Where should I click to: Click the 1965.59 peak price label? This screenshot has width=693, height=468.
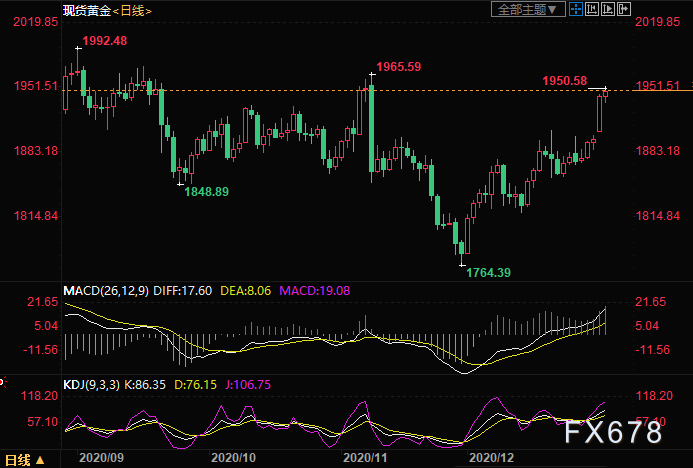coord(398,67)
